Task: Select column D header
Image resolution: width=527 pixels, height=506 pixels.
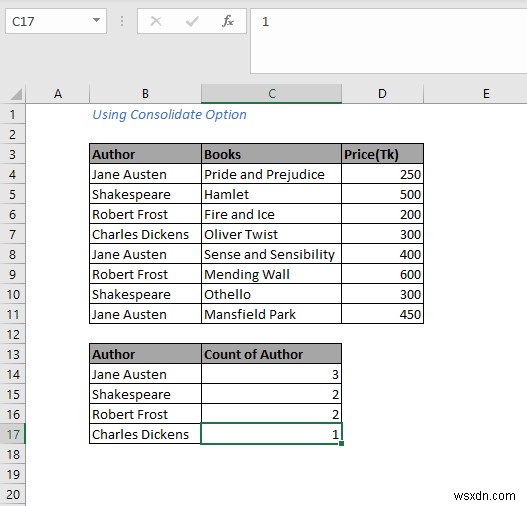Action: pyautogui.click(x=382, y=94)
